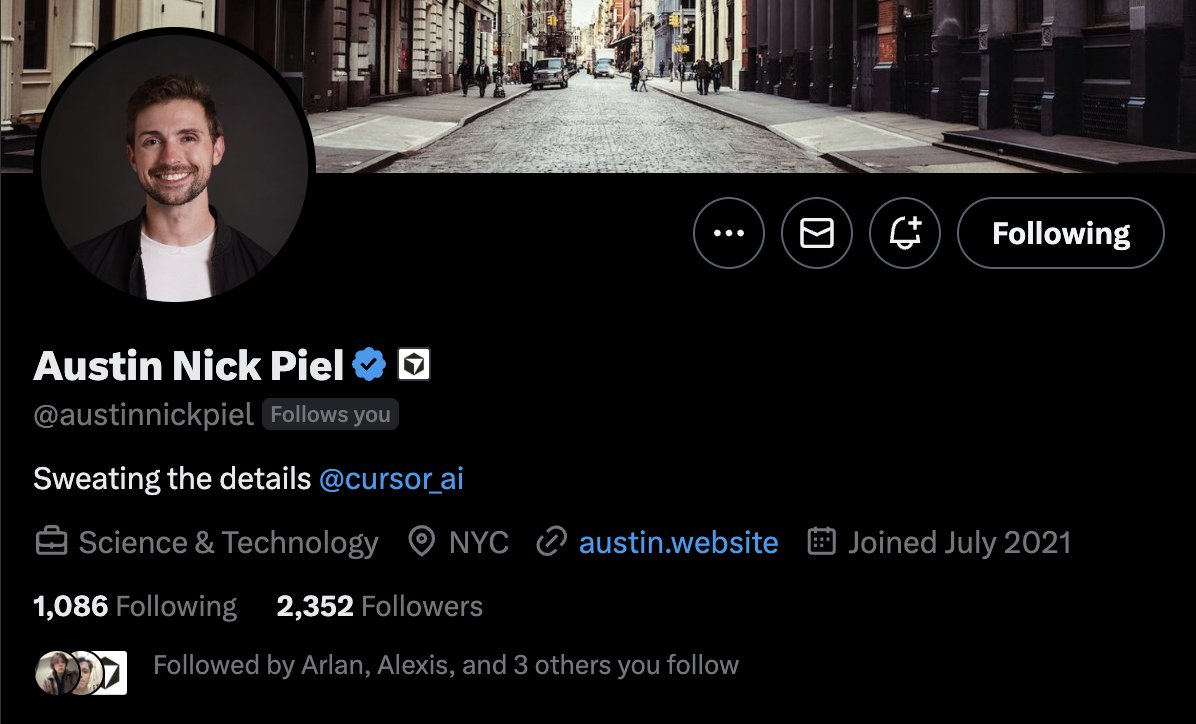Open the @cursor_ai mention in bio
Screen dimensions: 1196x724
point(391,479)
